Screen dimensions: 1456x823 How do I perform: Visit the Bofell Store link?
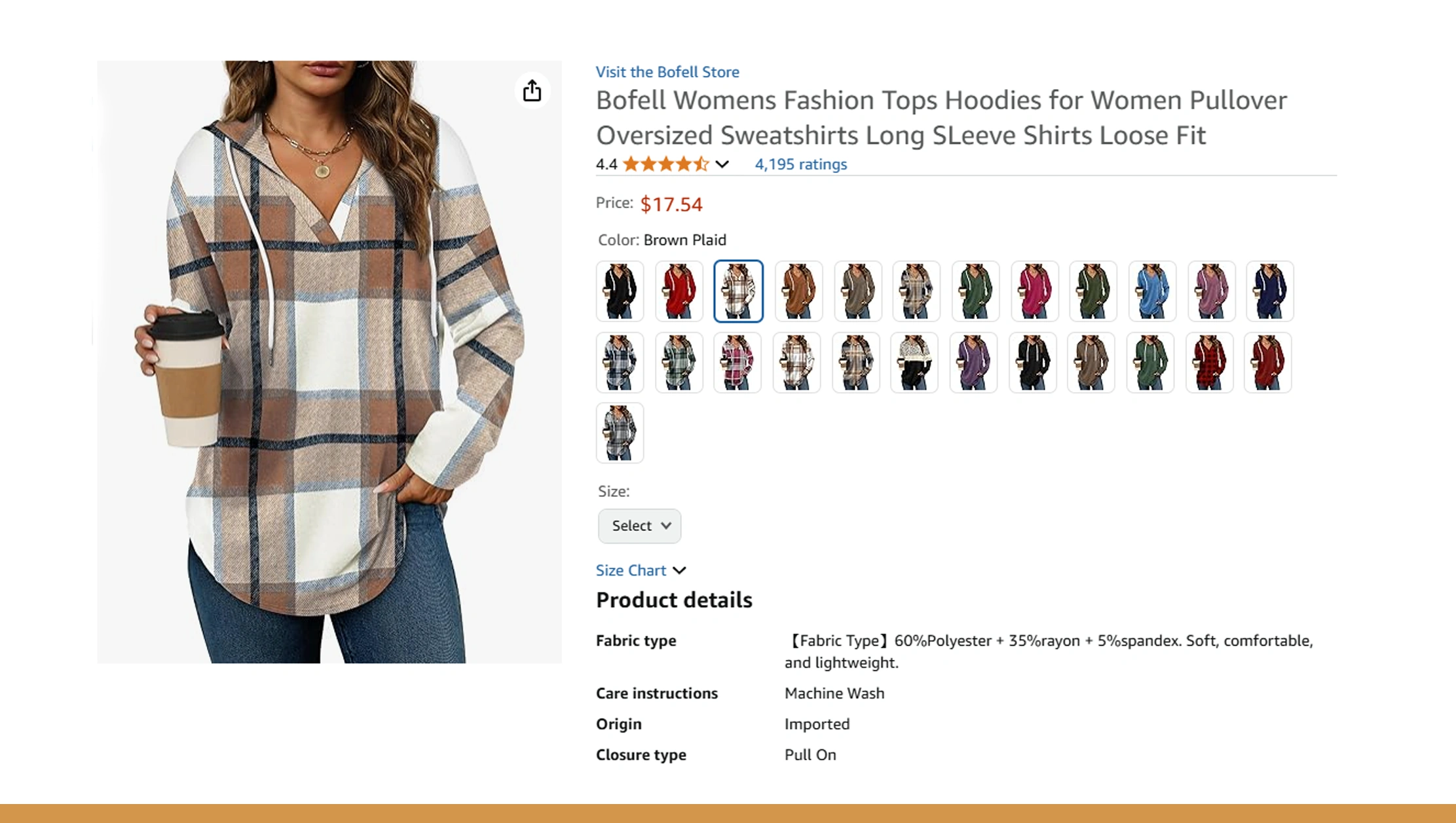pos(667,72)
